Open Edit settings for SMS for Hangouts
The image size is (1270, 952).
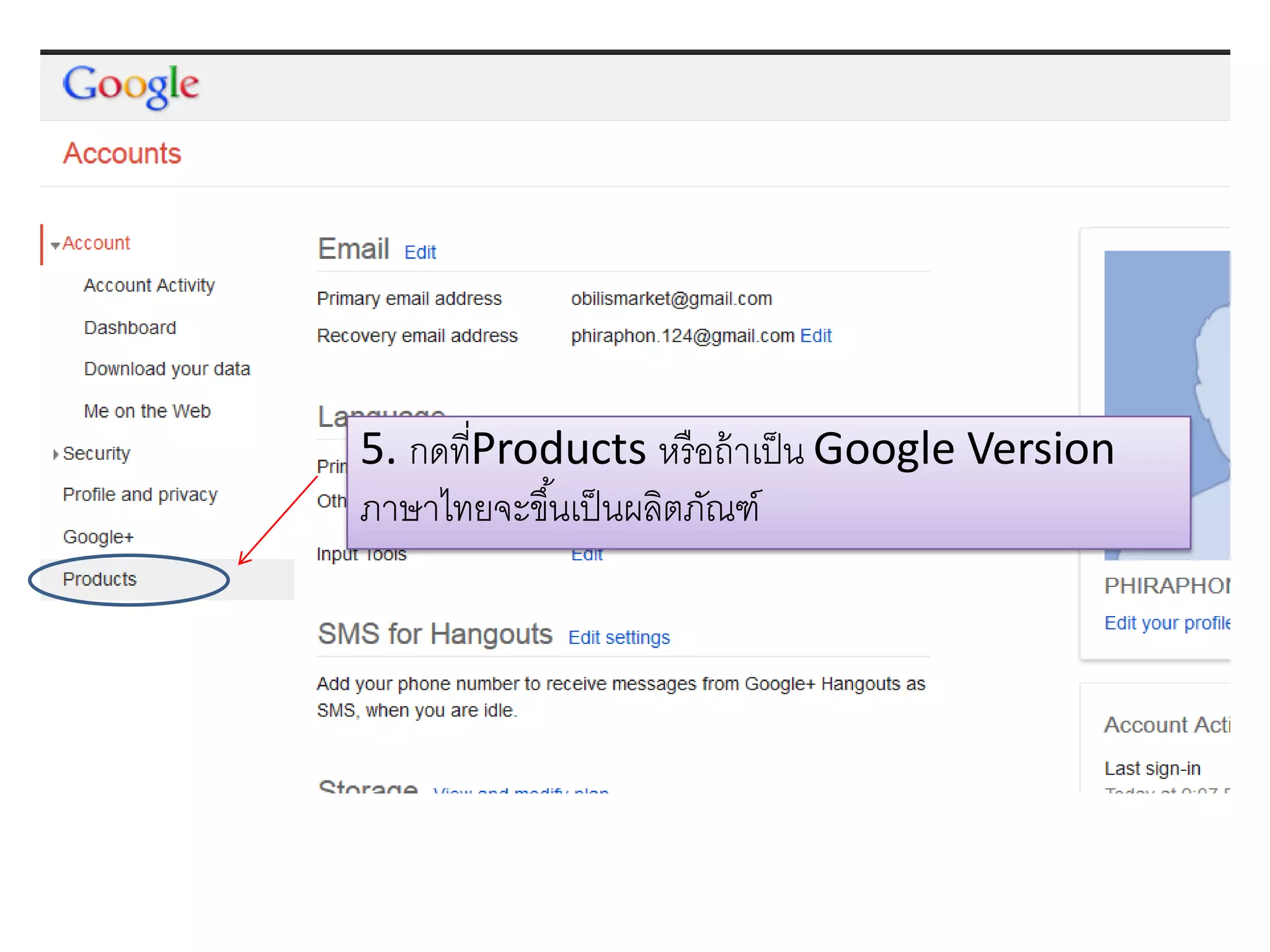point(619,637)
